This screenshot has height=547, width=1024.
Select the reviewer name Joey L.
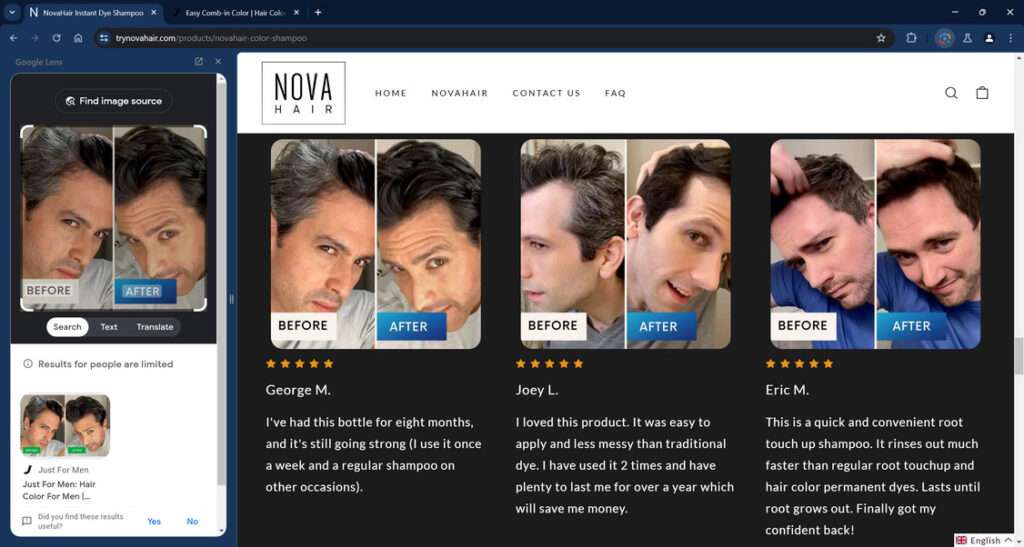[537, 390]
